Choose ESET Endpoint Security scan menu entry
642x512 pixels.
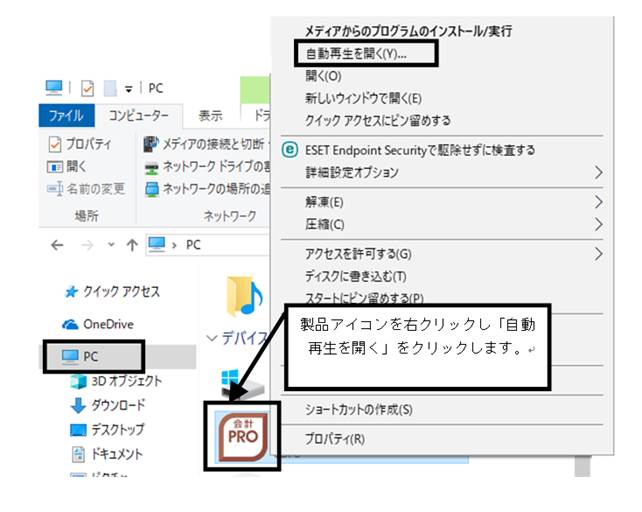coord(420,150)
